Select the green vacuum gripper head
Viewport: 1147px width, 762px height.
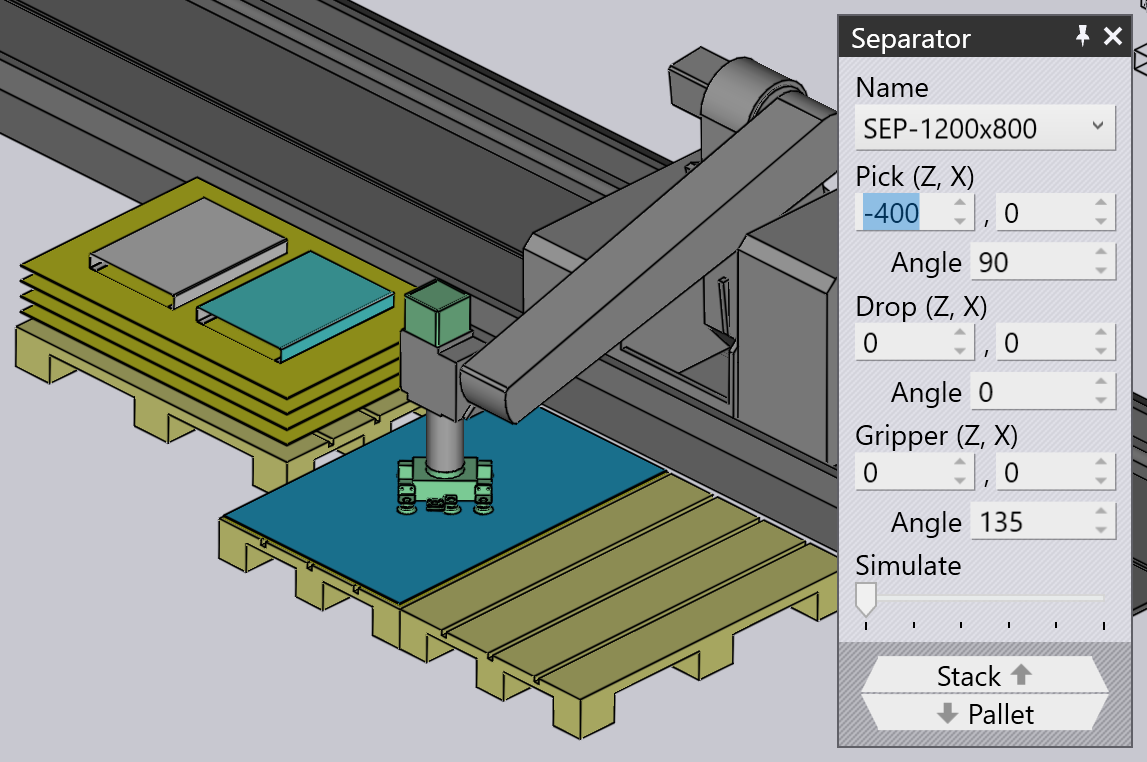point(445,486)
